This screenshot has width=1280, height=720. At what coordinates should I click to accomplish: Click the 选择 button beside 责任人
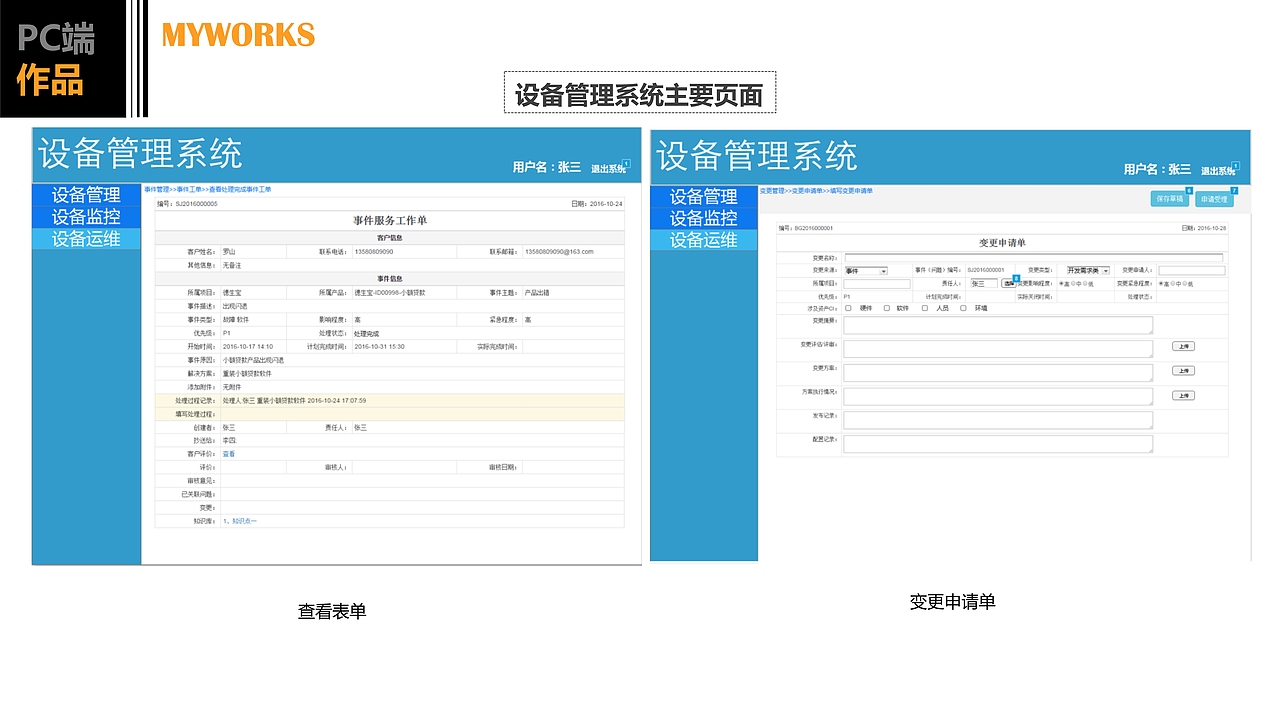coord(1008,283)
